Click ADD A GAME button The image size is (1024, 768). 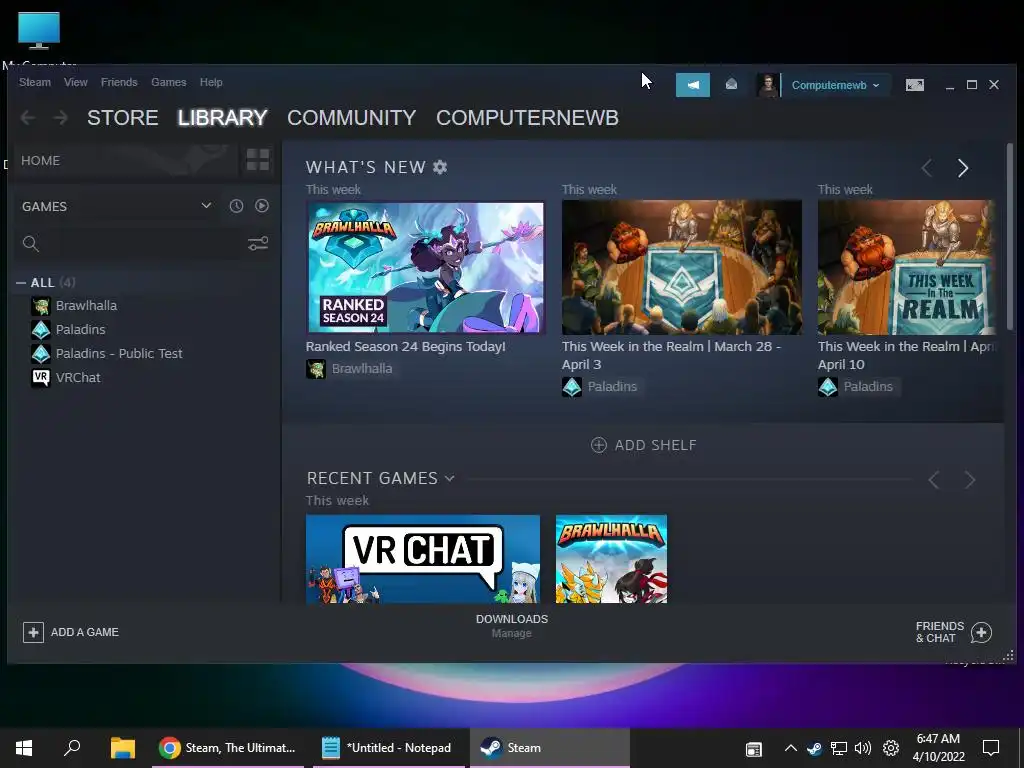(71, 632)
